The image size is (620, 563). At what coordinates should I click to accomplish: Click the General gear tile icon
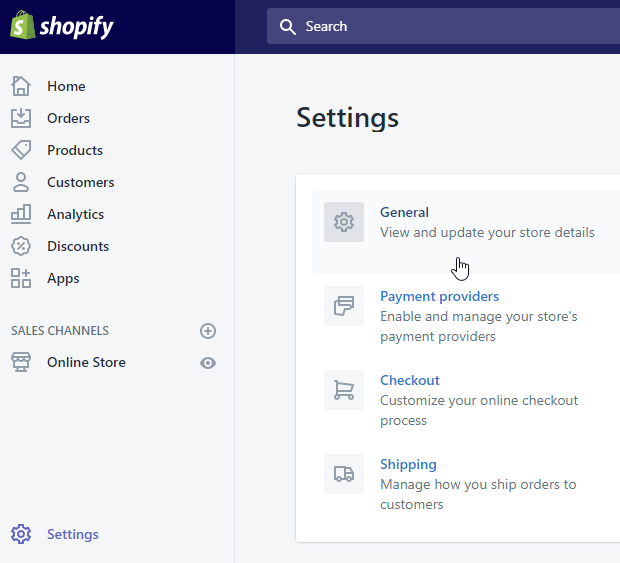344,222
